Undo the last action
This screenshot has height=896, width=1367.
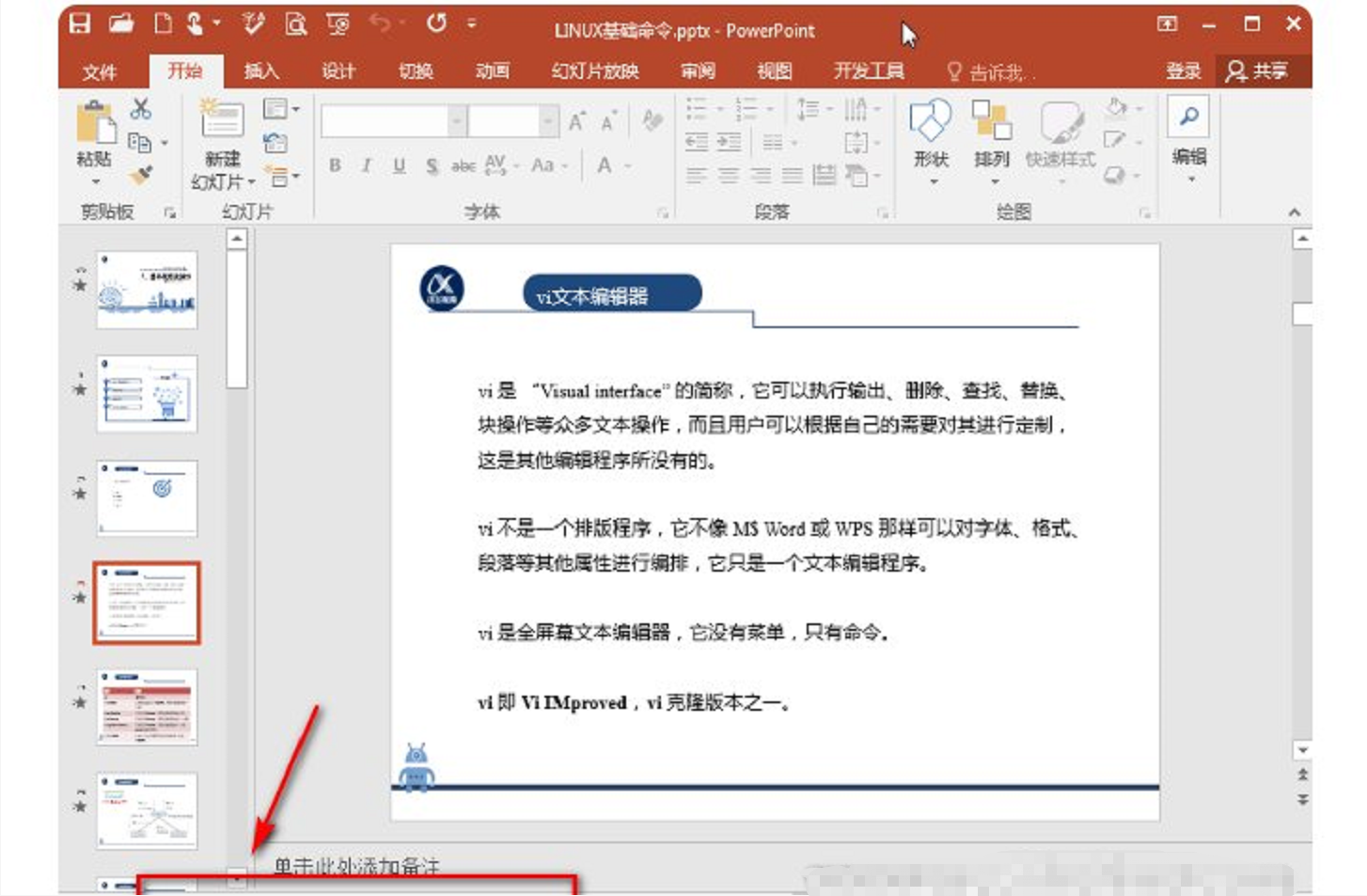coord(380,24)
